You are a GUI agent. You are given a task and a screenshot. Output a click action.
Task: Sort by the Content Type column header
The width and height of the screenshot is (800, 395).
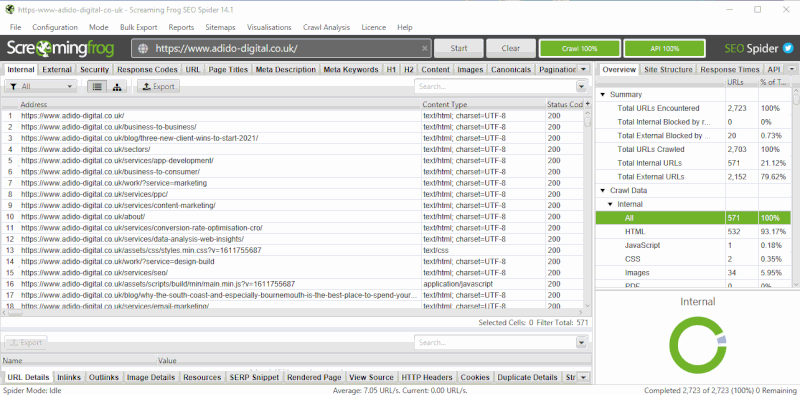[x=483, y=104]
